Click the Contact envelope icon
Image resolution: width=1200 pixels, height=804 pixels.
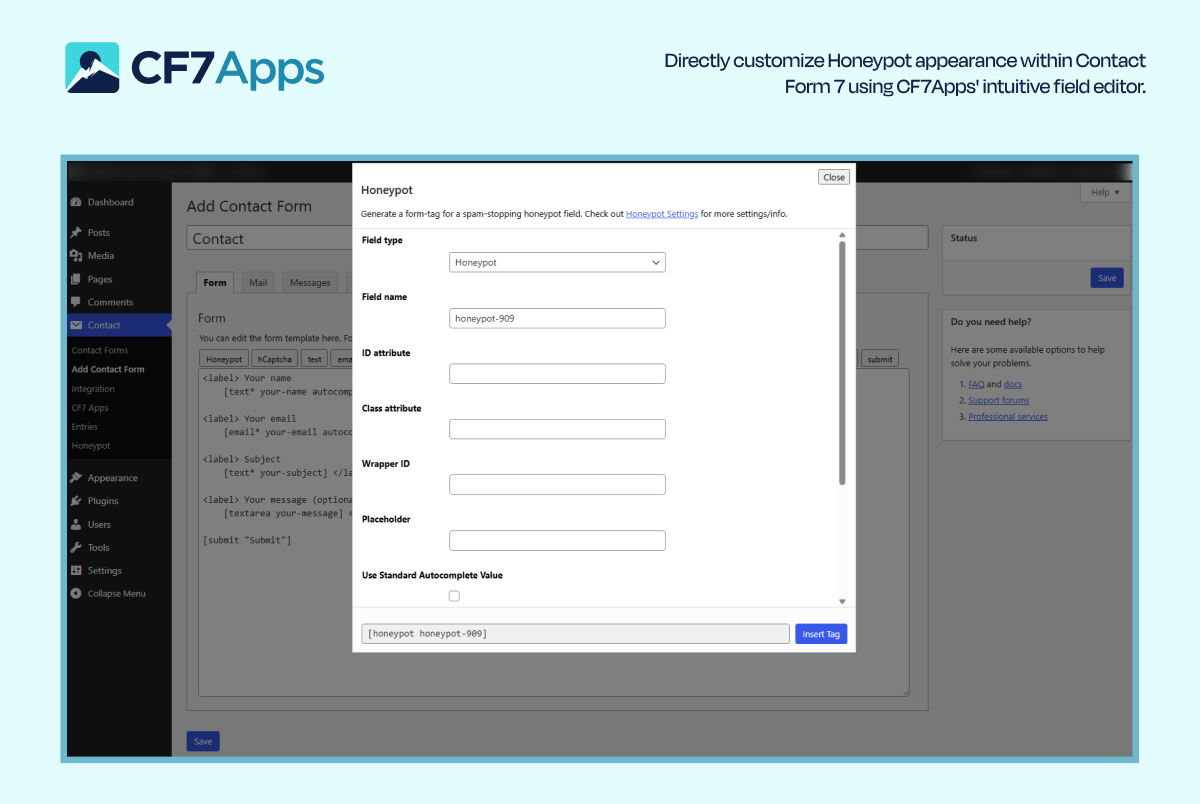coord(76,325)
